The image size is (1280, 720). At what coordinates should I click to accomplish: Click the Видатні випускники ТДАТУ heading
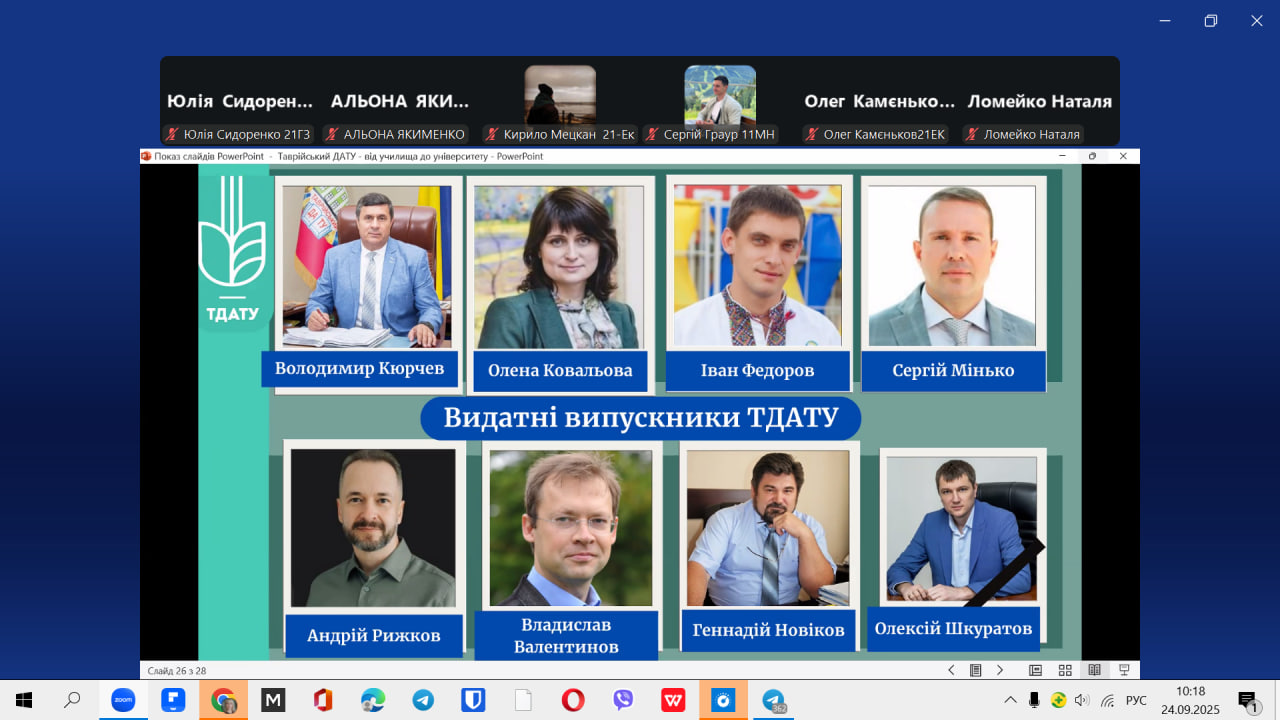coord(640,418)
